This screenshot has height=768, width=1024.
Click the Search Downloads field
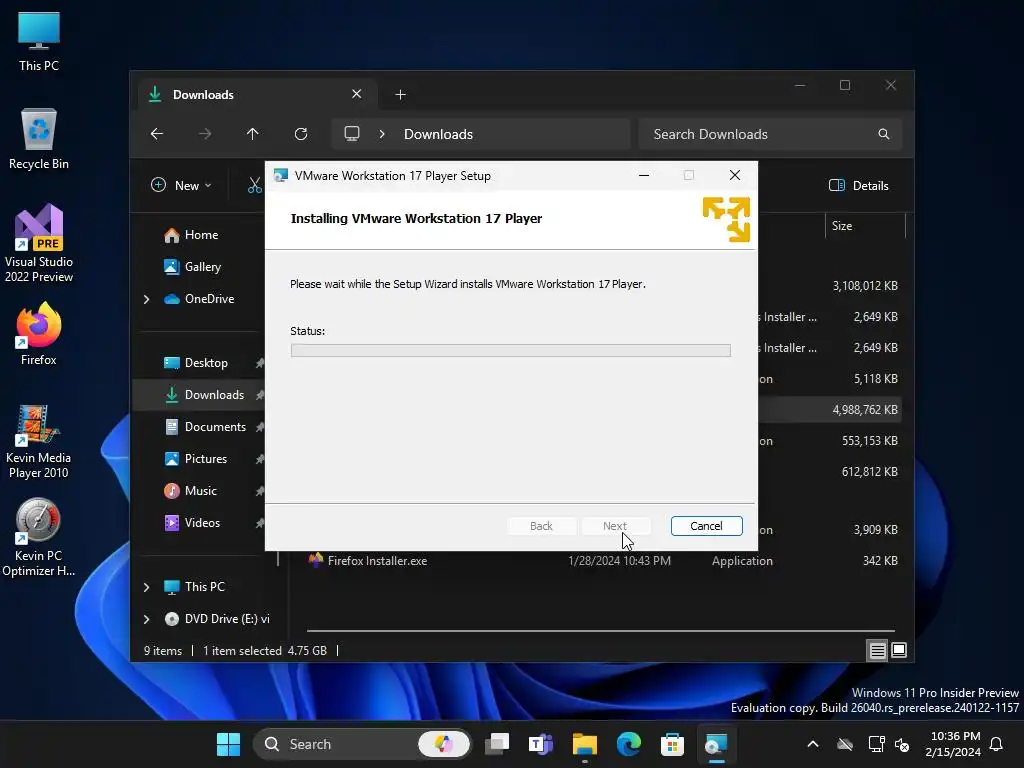771,134
